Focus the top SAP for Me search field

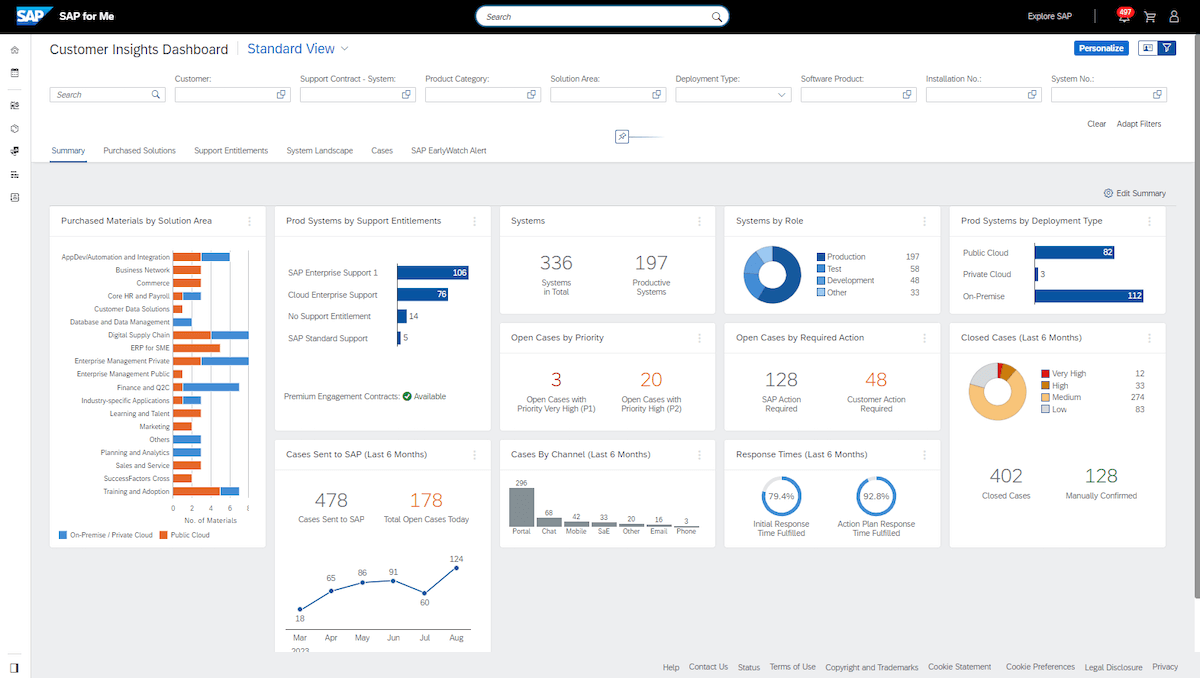(602, 17)
